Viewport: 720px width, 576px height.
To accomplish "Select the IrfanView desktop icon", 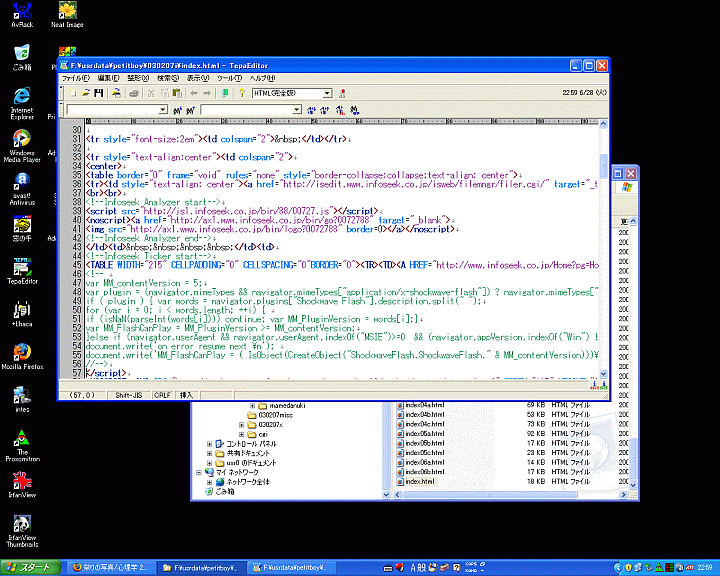I will [x=22, y=483].
